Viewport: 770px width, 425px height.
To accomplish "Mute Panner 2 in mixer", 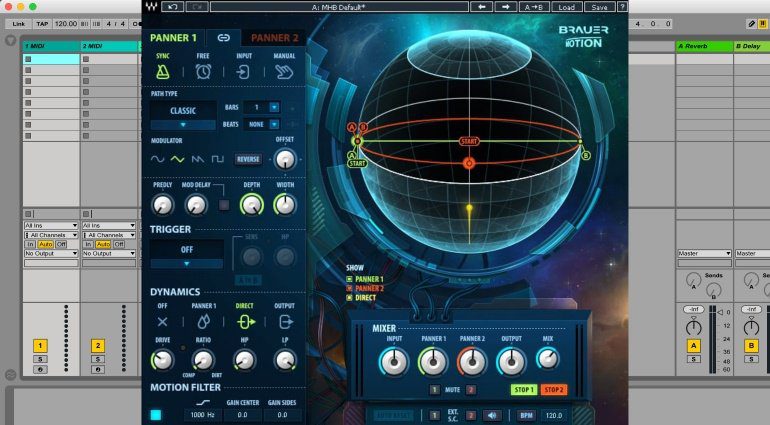I will (x=470, y=390).
